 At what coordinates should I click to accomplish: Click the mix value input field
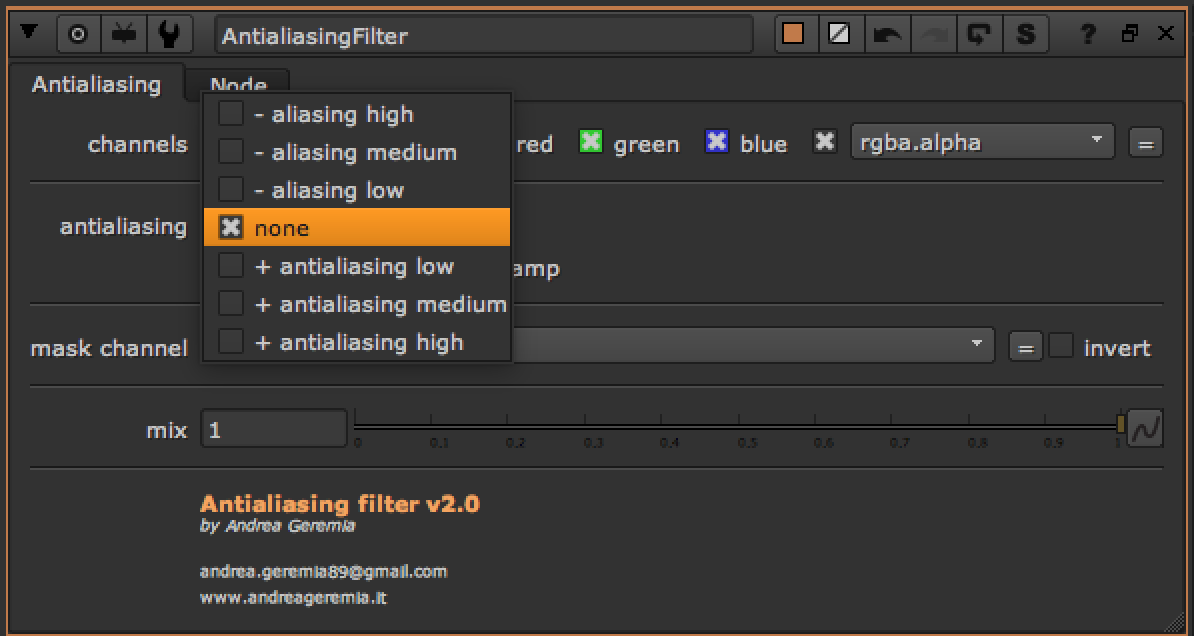tap(274, 430)
